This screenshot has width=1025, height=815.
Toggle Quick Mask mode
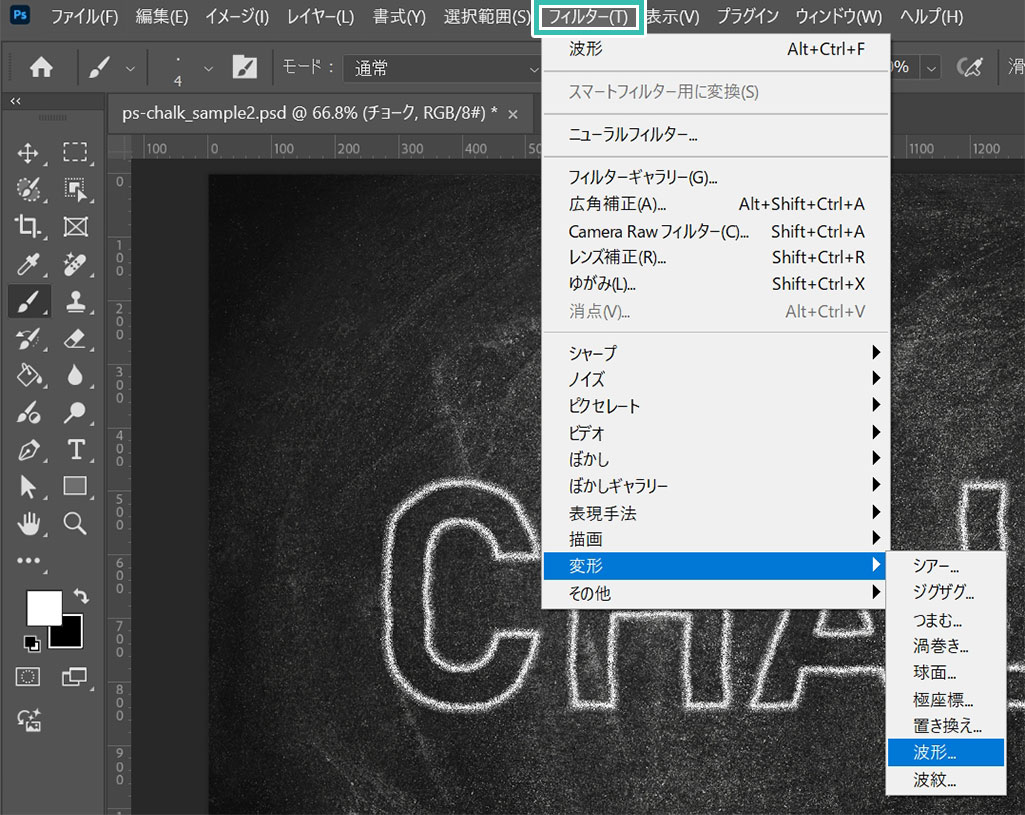(27, 677)
